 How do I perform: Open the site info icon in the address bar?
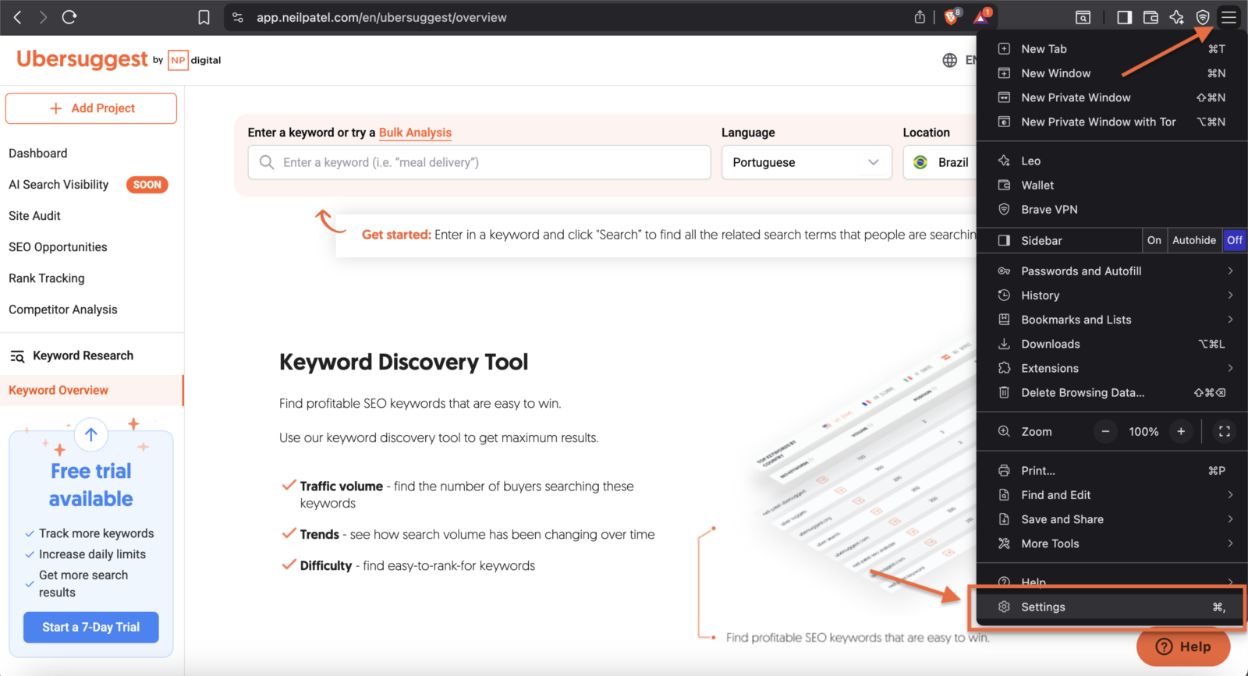tap(237, 17)
